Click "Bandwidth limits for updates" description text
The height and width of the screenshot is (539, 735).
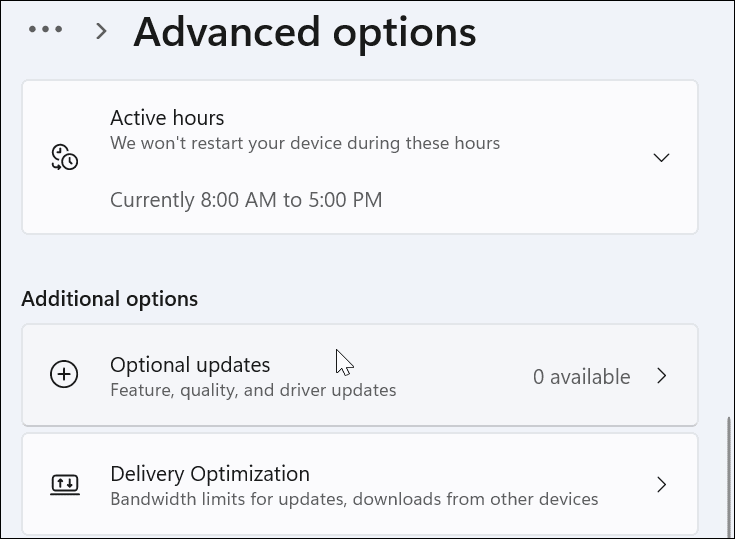tap(354, 498)
